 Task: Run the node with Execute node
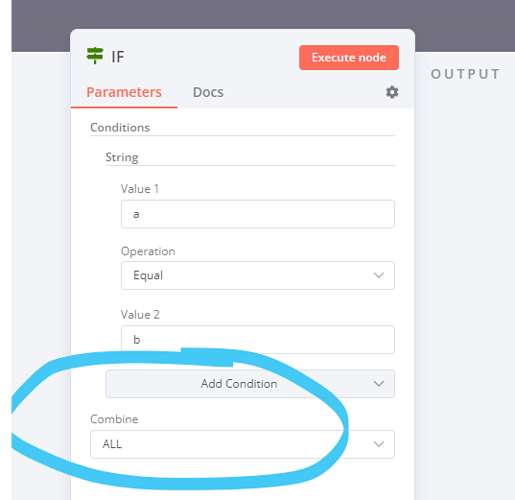349,58
